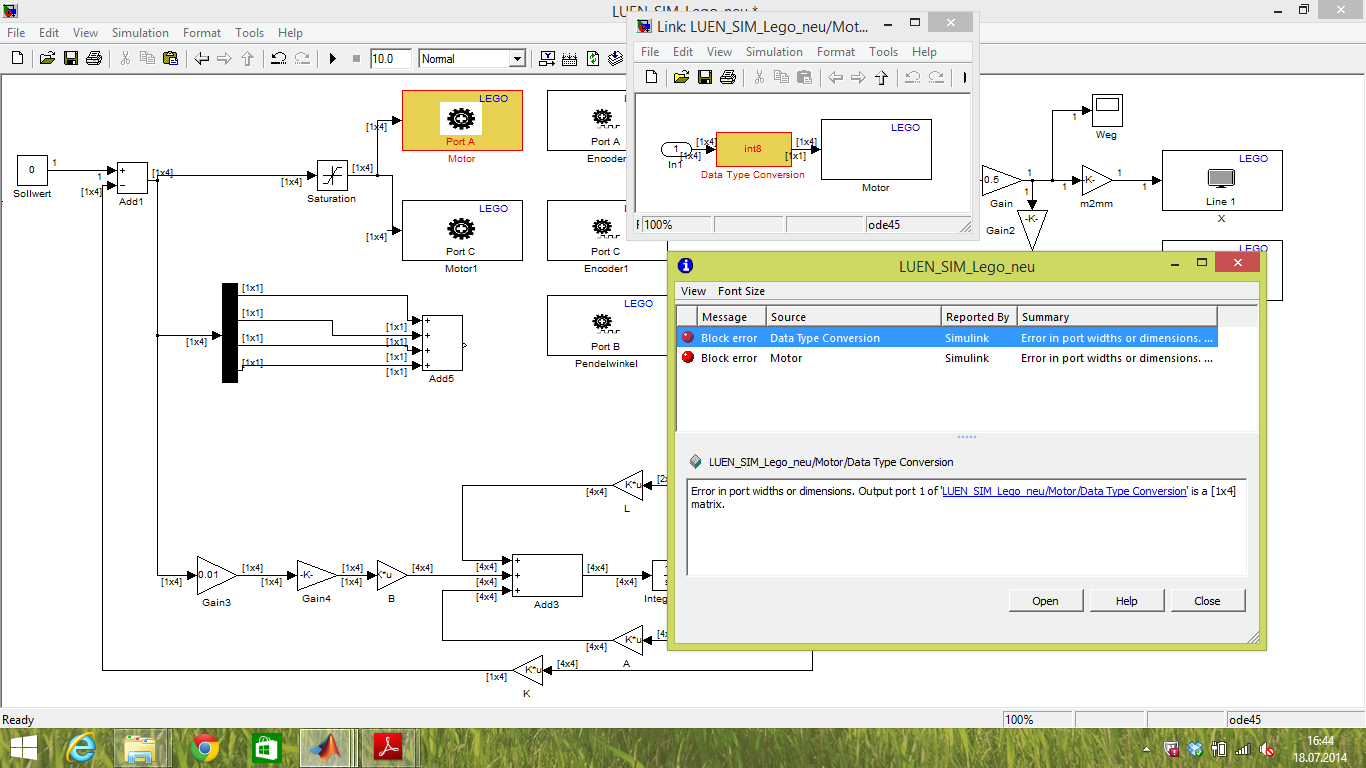Click the Save icon in the main toolbar
The height and width of the screenshot is (768, 1366).
point(71,59)
